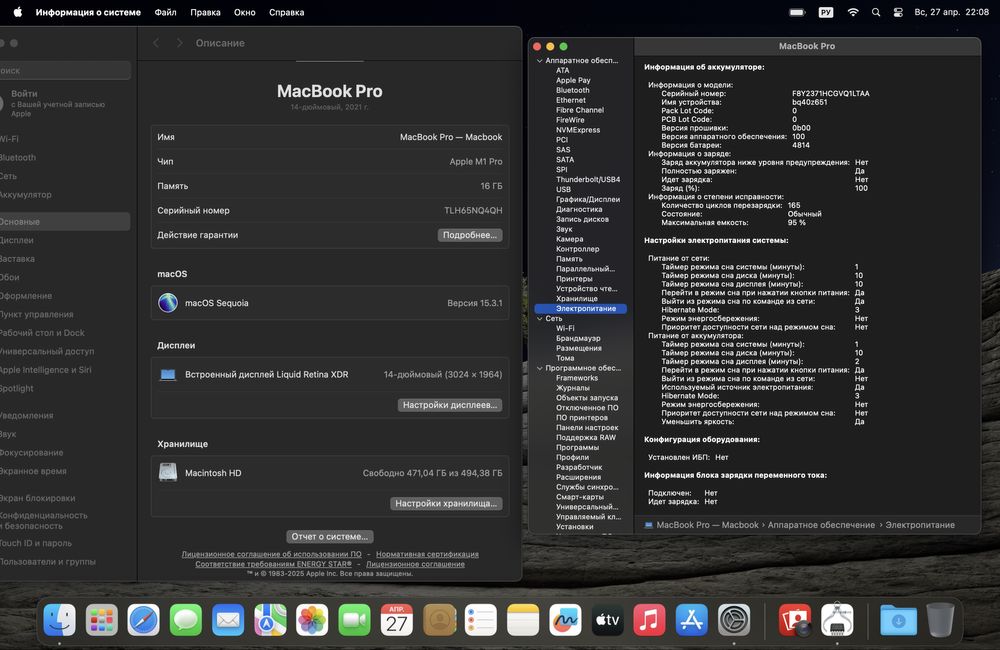This screenshot has height=650, width=1000.
Task: Click battery icon in menu bar
Action: pos(797,12)
